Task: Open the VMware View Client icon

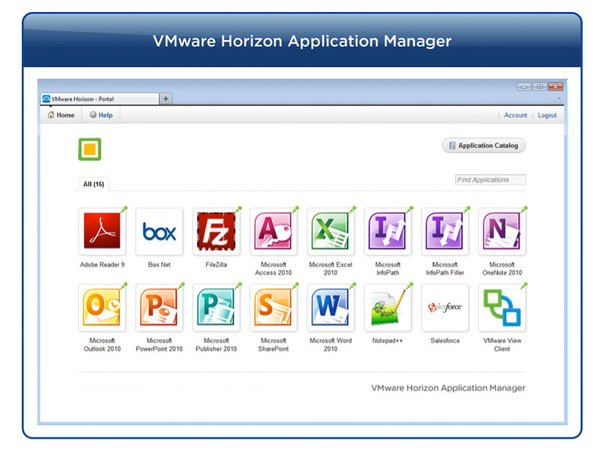Action: point(502,308)
